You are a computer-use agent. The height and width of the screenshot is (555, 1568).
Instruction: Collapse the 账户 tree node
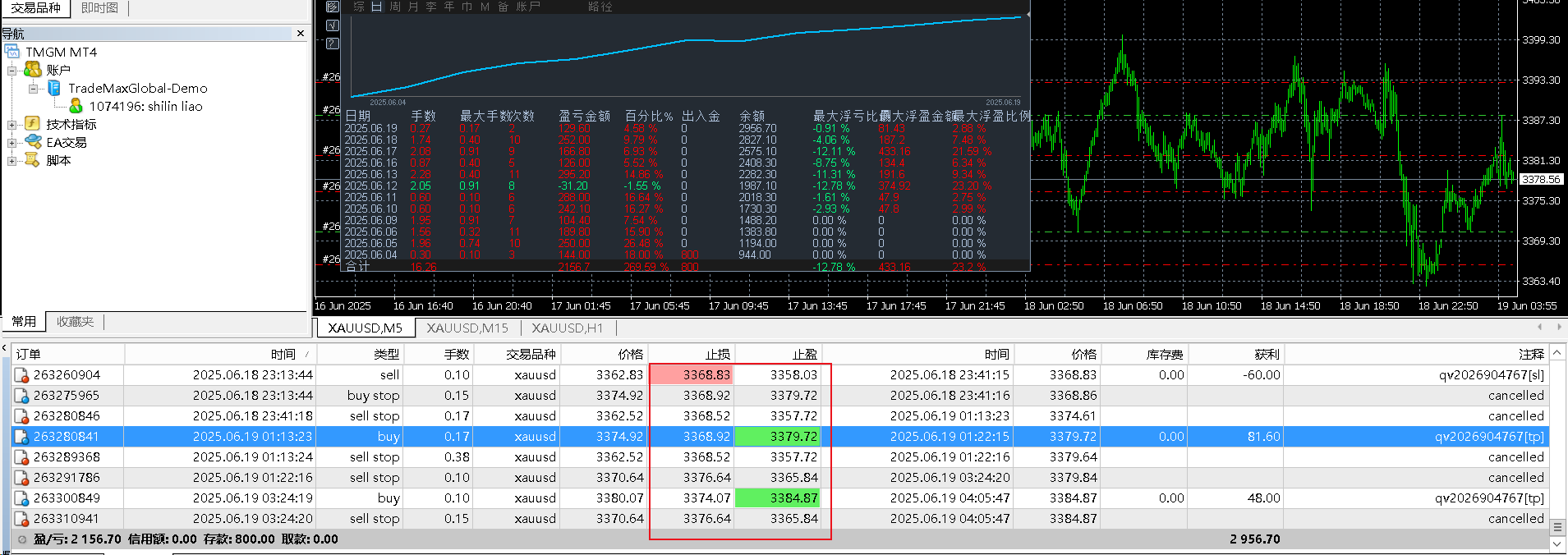11,70
